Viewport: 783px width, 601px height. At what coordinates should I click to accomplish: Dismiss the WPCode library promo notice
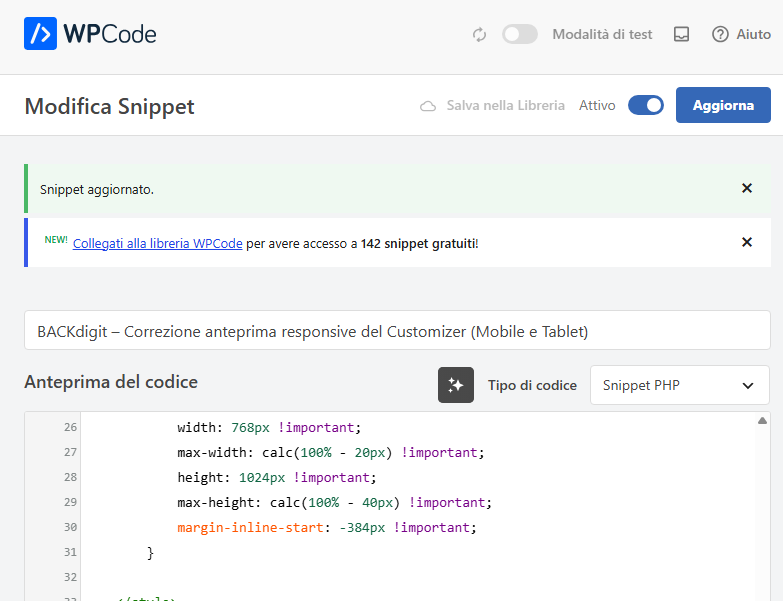pos(747,242)
